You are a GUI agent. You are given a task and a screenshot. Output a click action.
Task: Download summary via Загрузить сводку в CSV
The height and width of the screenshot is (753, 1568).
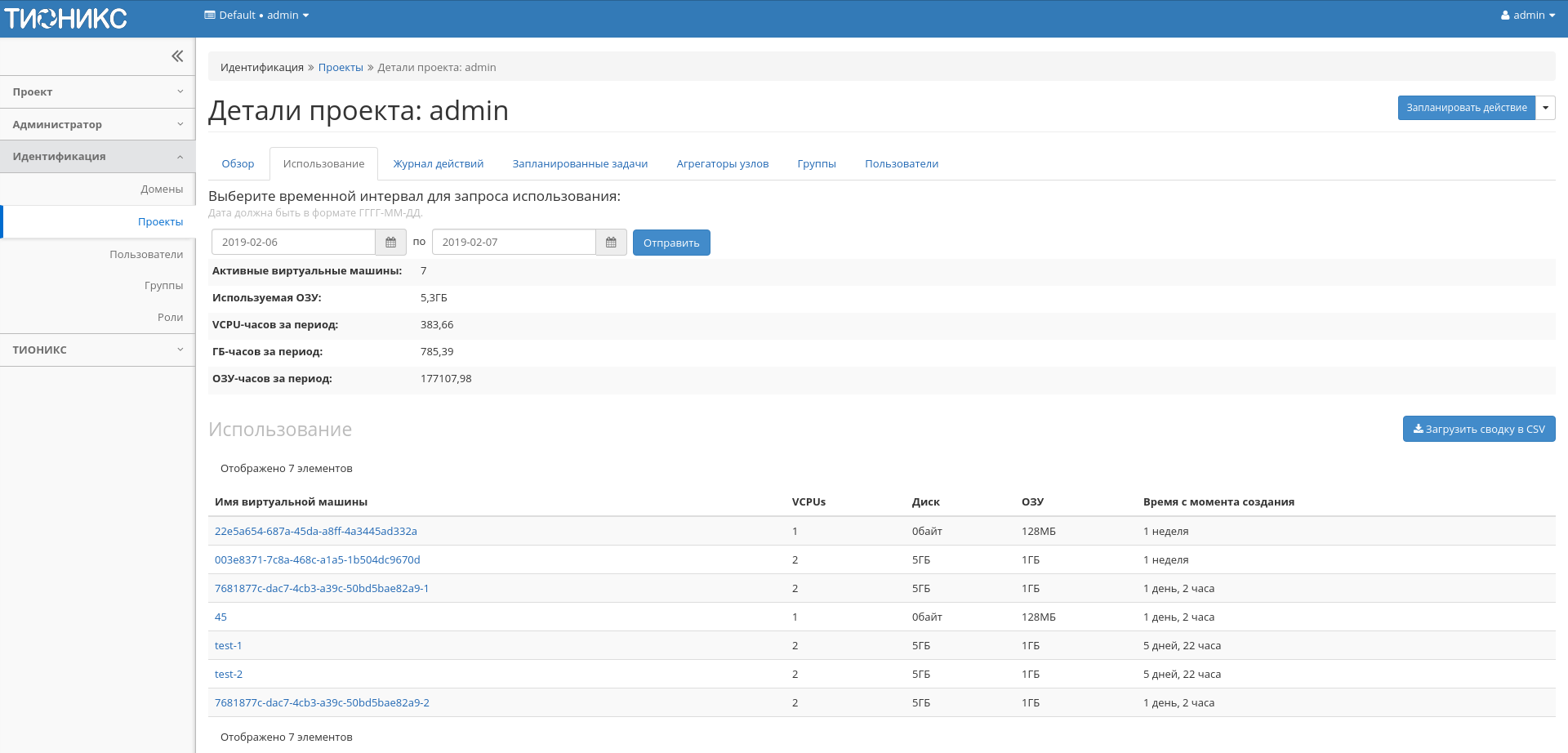(1478, 430)
